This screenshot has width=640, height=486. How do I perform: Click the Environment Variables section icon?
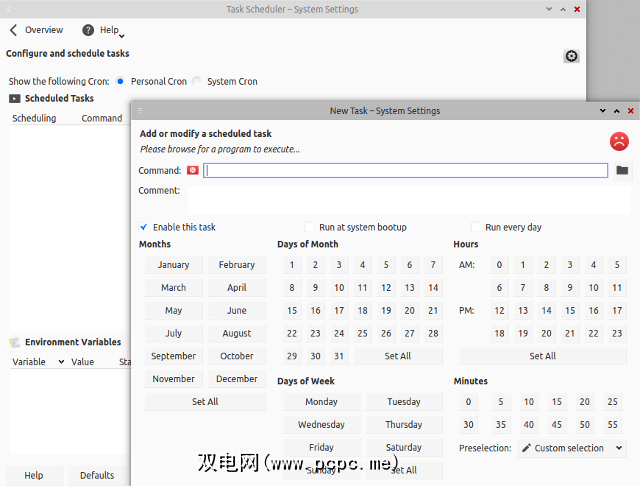[15, 342]
